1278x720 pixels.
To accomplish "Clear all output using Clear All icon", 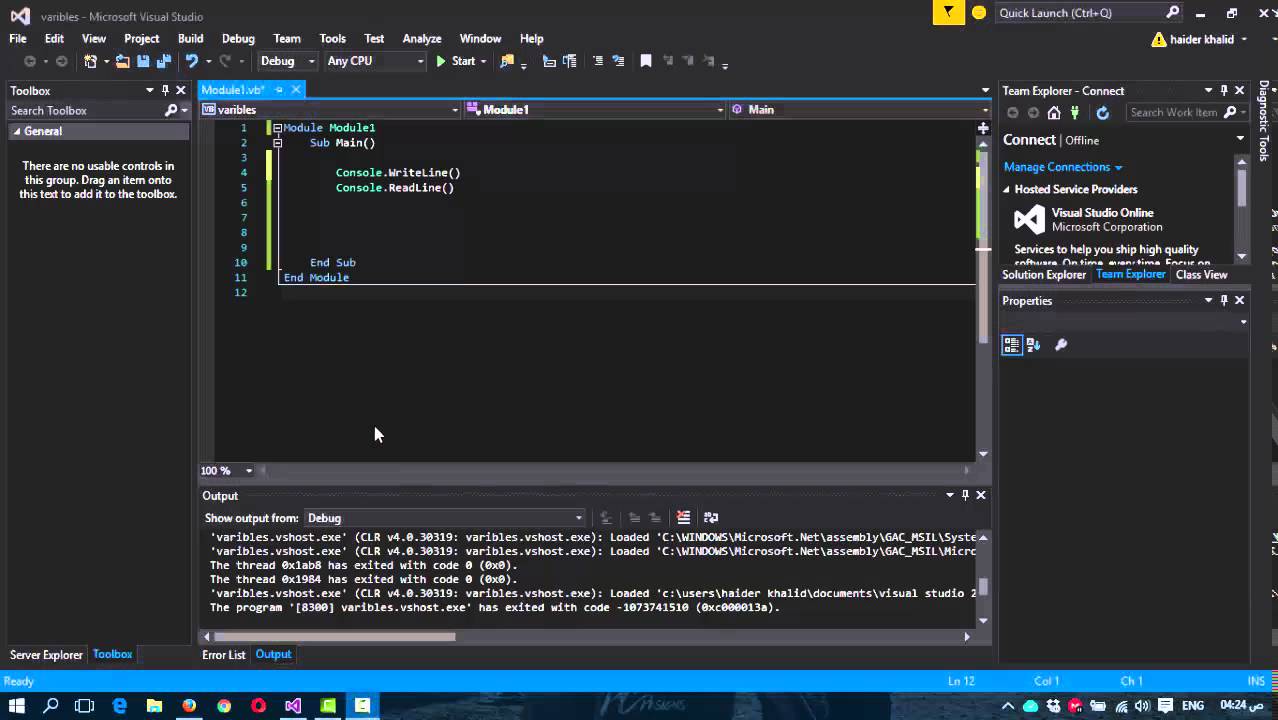I will pyautogui.click(x=683, y=518).
